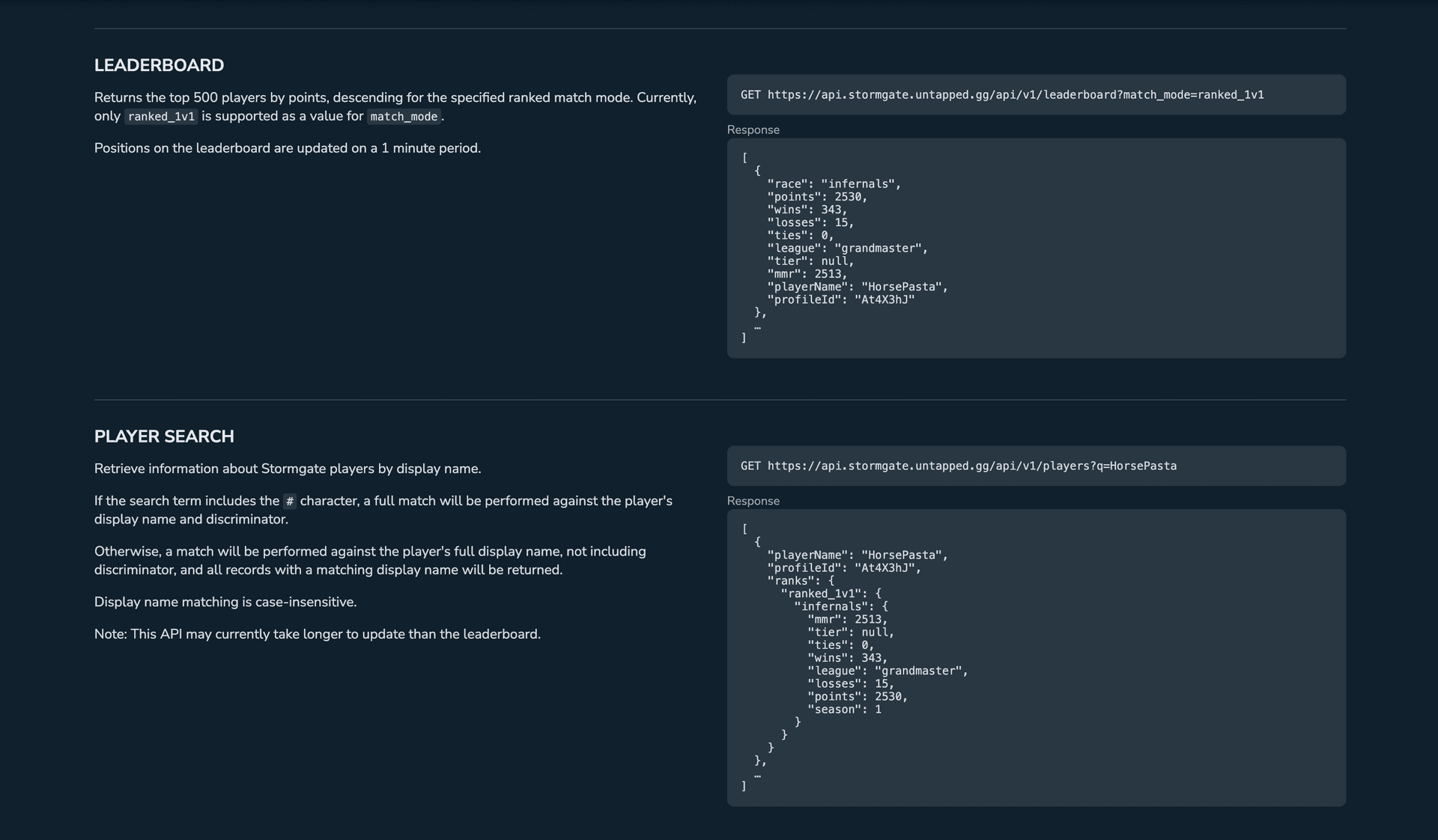Screen dimensions: 1438x840
Task: Click the LEADERBOARD section heading
Action: tap(159, 65)
